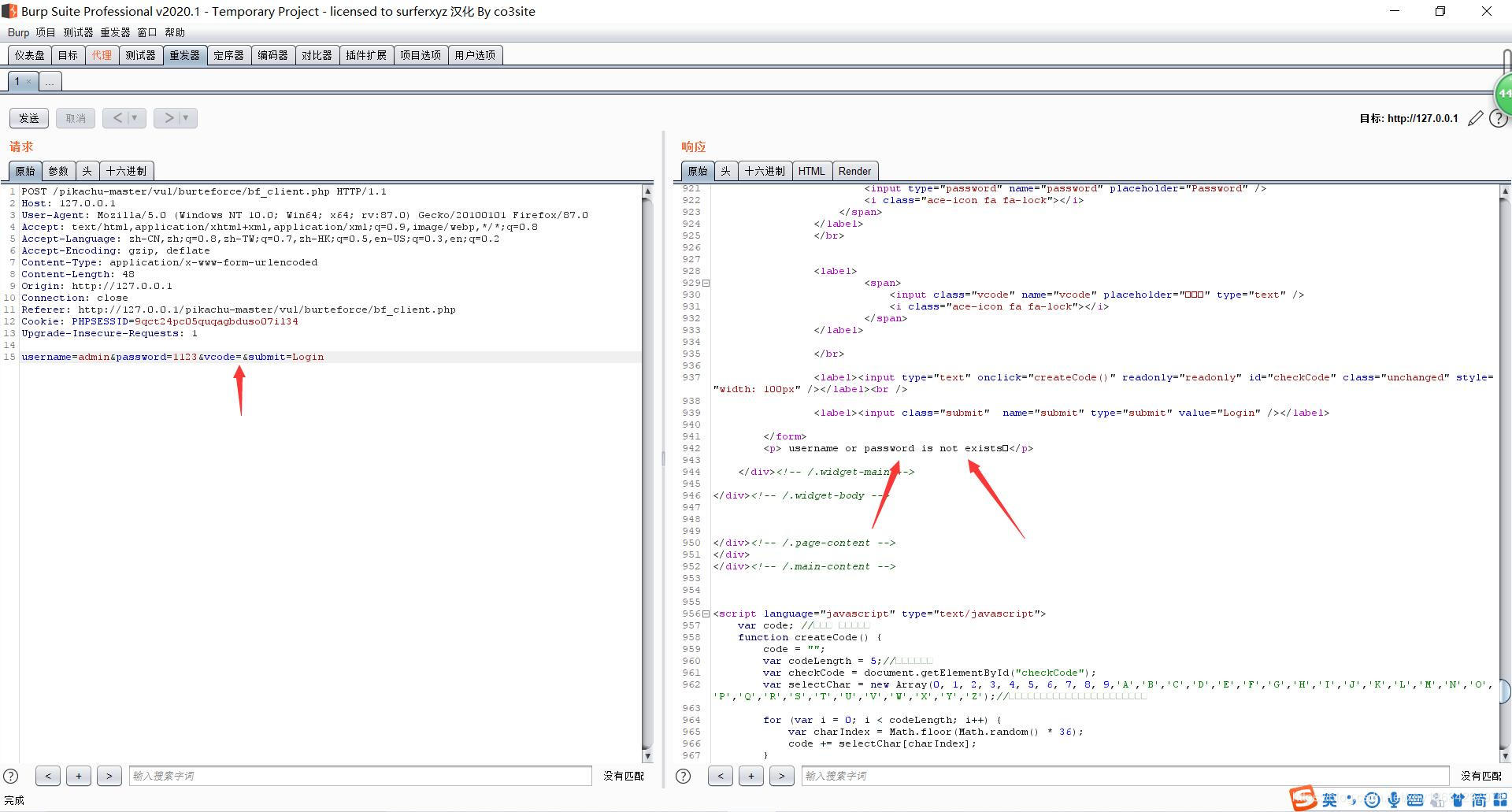Switch to the 用户选项 tab
The height and width of the screenshot is (812, 1512).
point(475,55)
